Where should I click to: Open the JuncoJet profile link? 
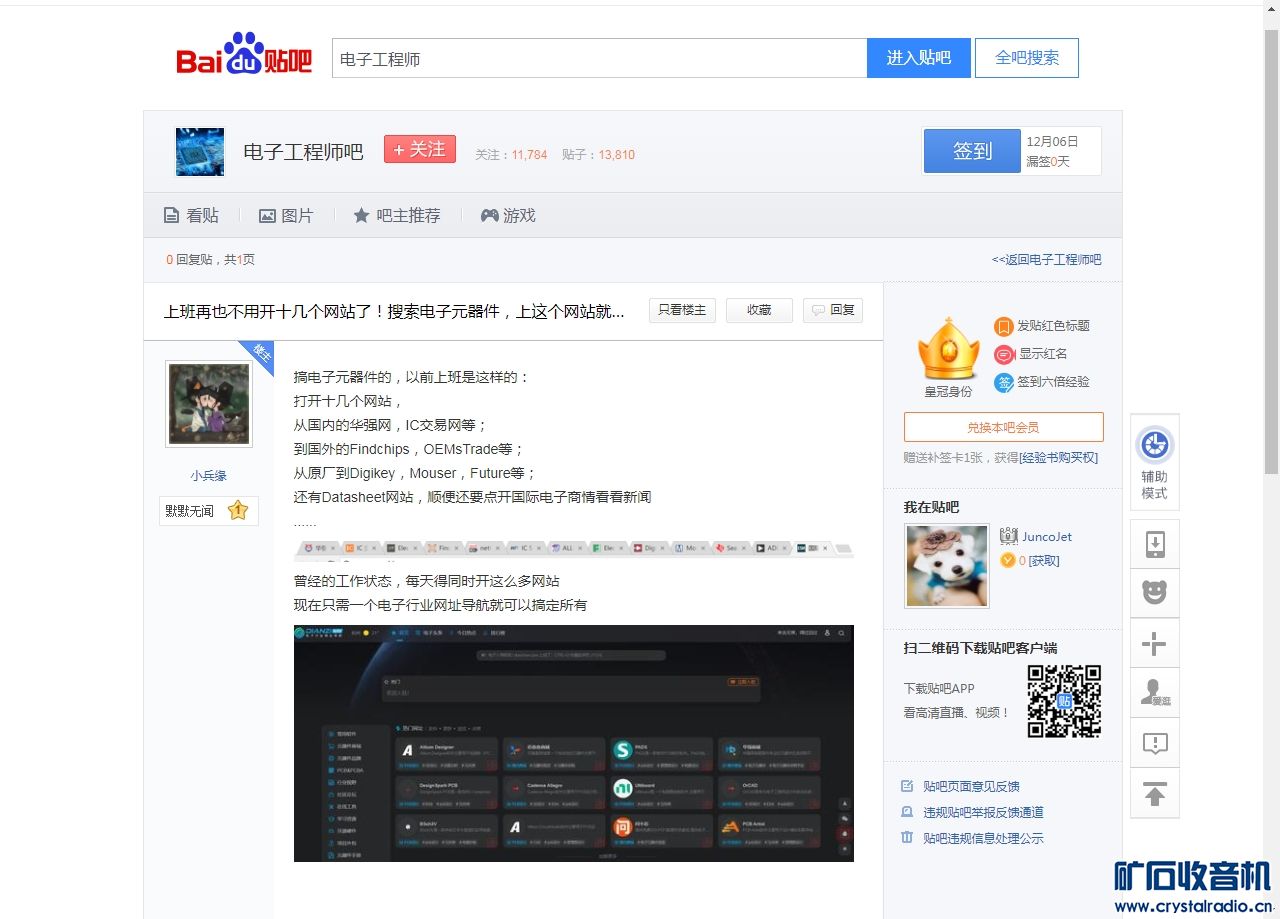(1047, 537)
